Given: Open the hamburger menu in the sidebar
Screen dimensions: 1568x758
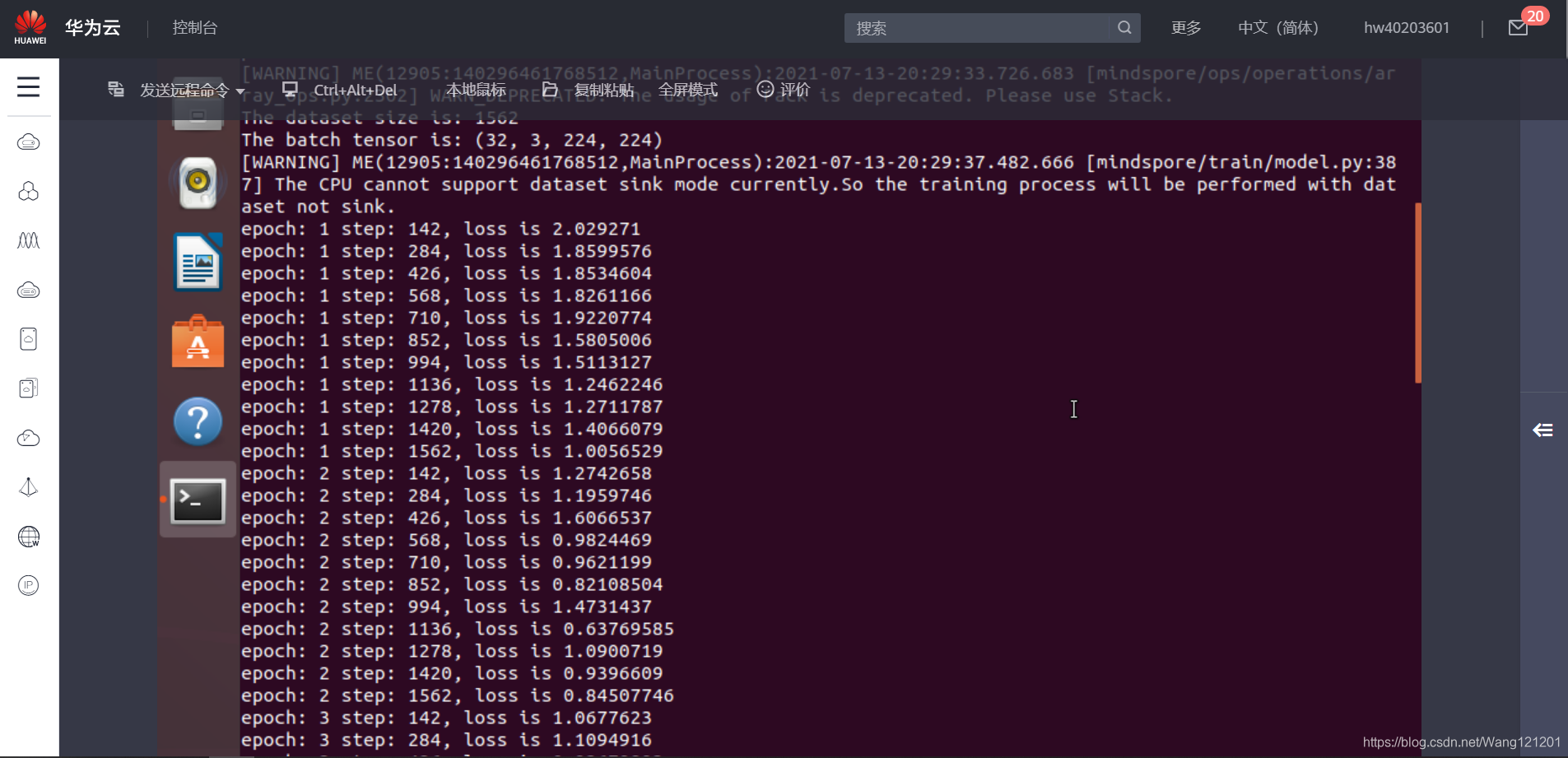Looking at the screenshot, I should coord(29,86).
